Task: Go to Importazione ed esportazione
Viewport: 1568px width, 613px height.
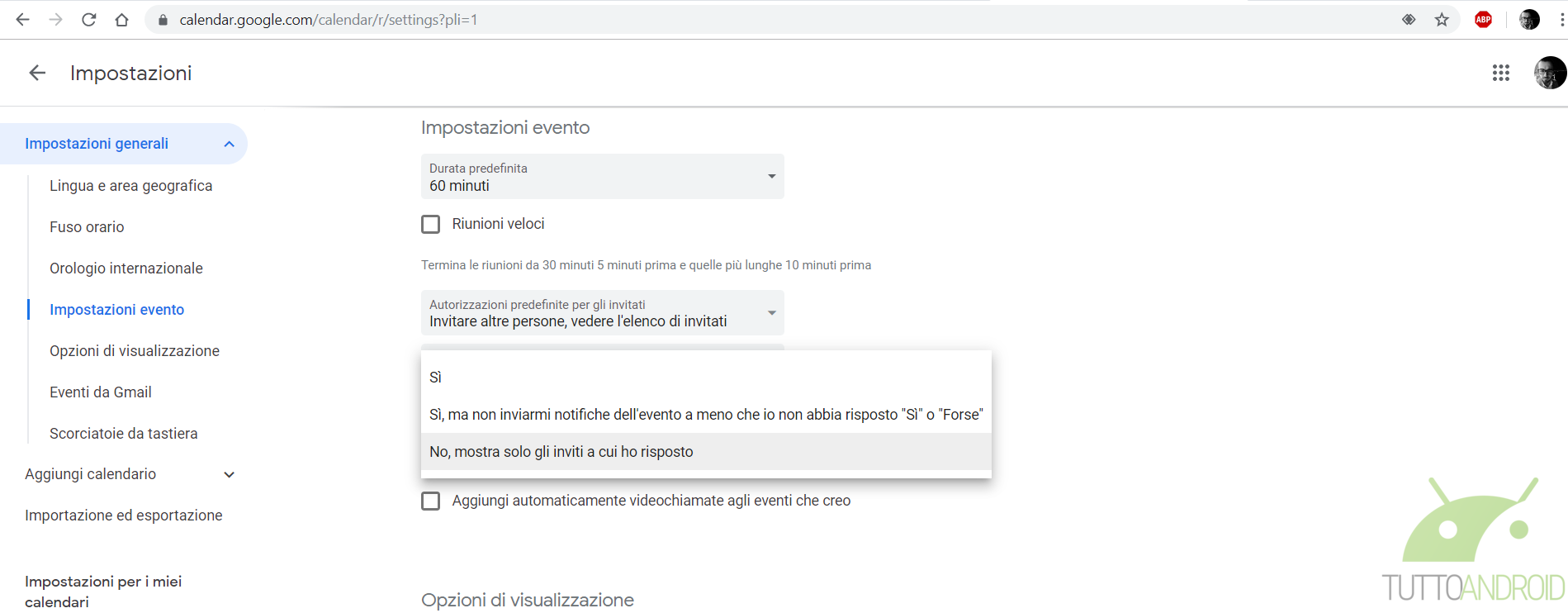Action: click(124, 516)
